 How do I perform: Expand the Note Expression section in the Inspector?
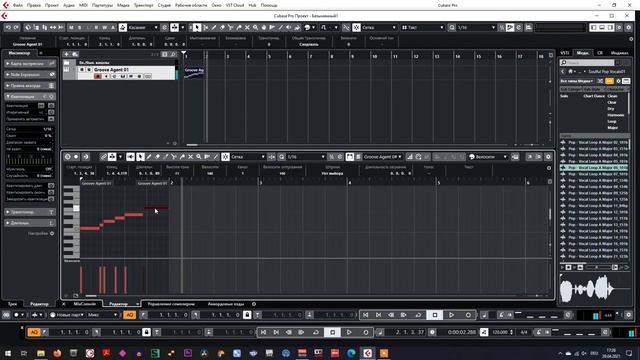coord(30,75)
